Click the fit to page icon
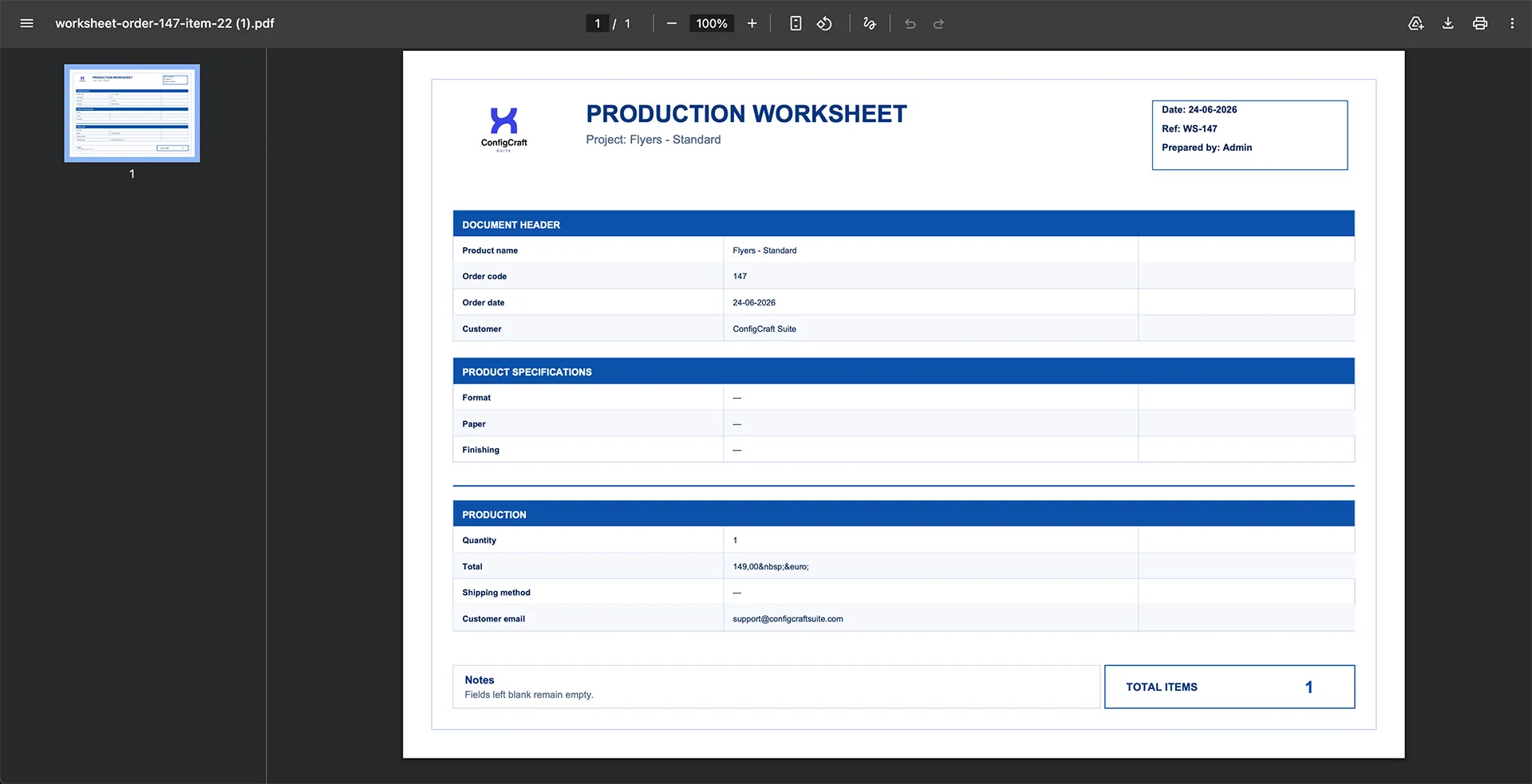1532x784 pixels. pyautogui.click(x=796, y=23)
